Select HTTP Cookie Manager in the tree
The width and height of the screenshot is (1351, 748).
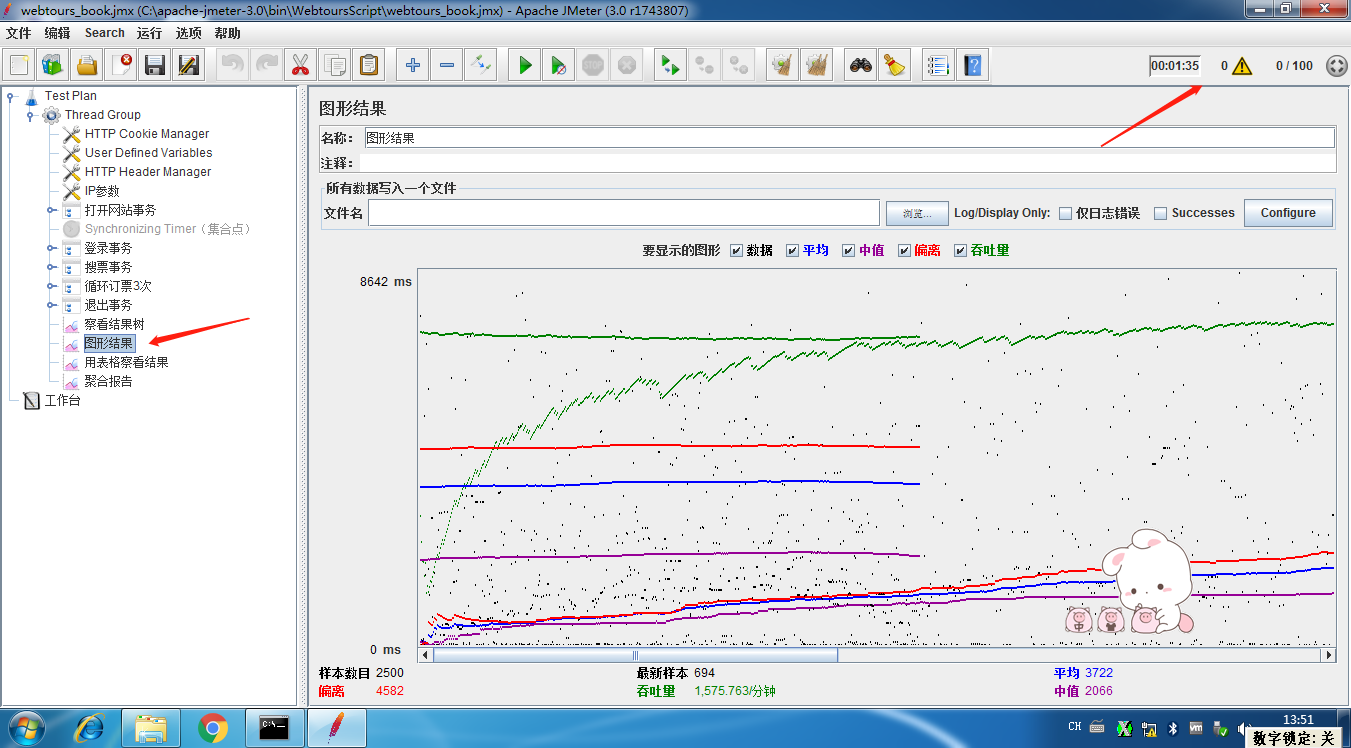point(147,134)
